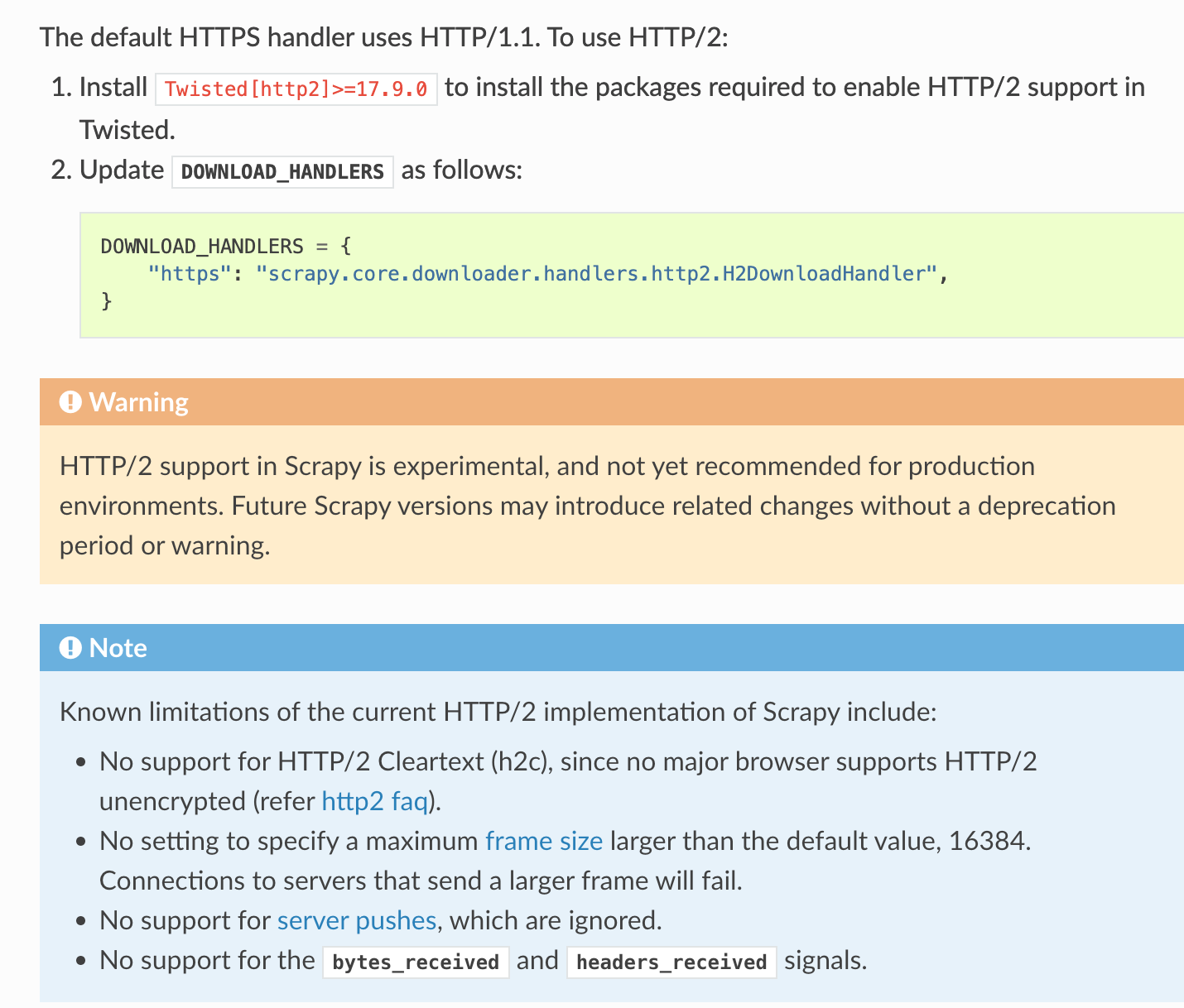The height and width of the screenshot is (1008, 1184).
Task: Click the Warning box title text
Action: coord(139,402)
